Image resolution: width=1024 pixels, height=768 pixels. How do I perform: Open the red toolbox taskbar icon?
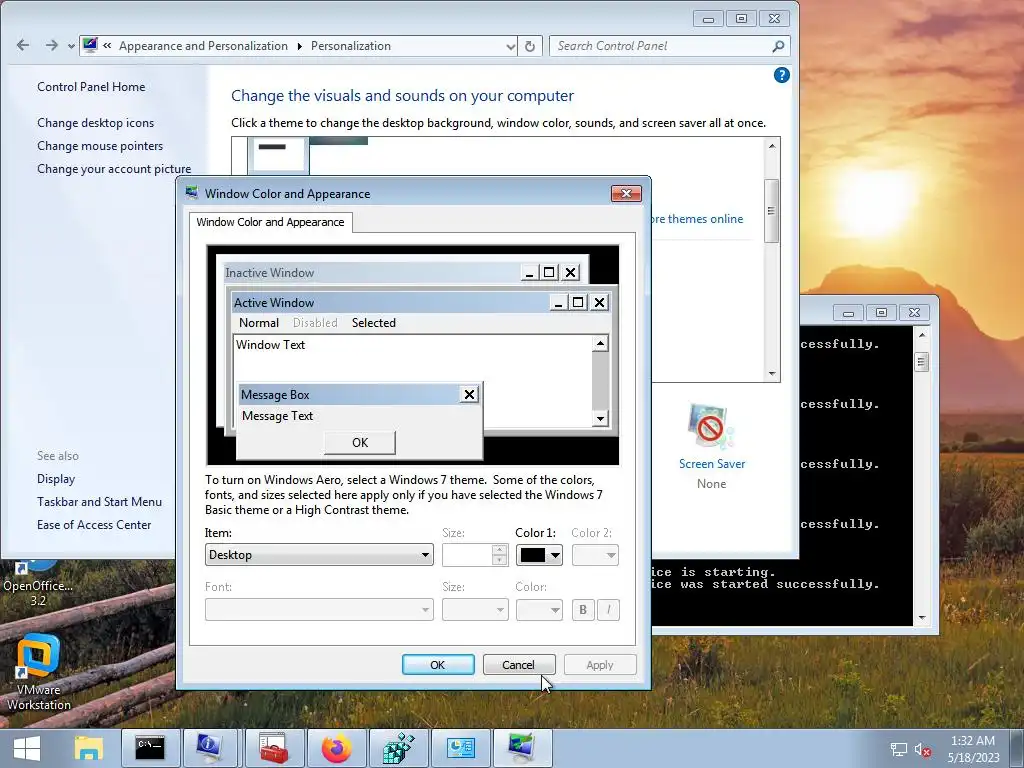(x=274, y=748)
